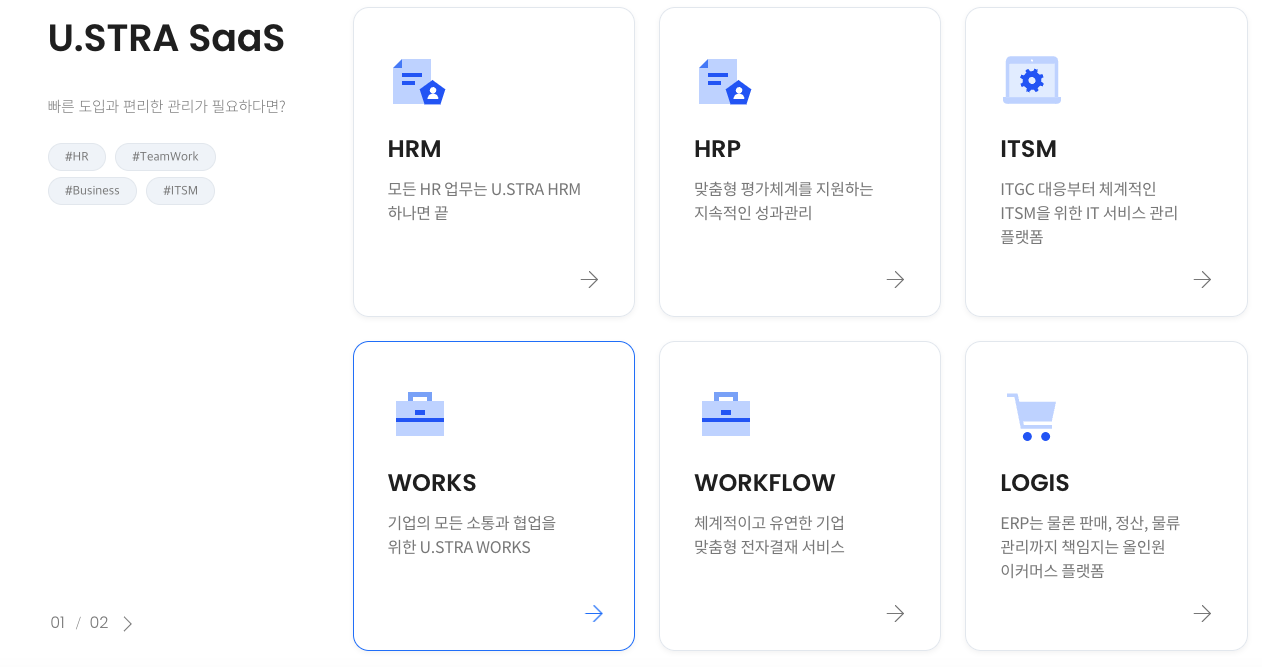The width and height of the screenshot is (1262, 667).
Task: Choose the #Business hashtag tag
Action: [x=92, y=191]
